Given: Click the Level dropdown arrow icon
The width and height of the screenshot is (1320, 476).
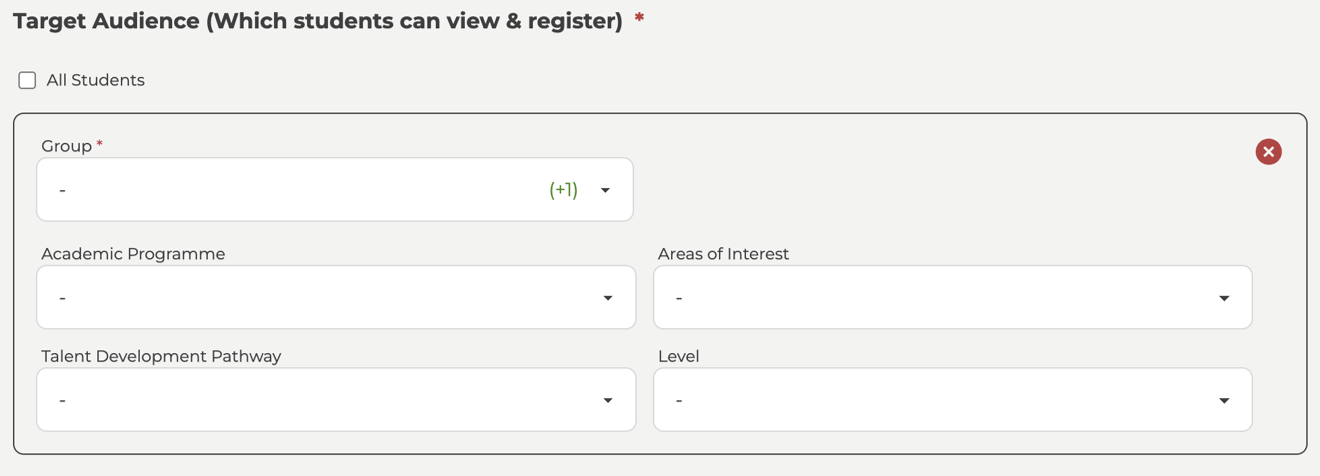Looking at the screenshot, I should 1224,401.
